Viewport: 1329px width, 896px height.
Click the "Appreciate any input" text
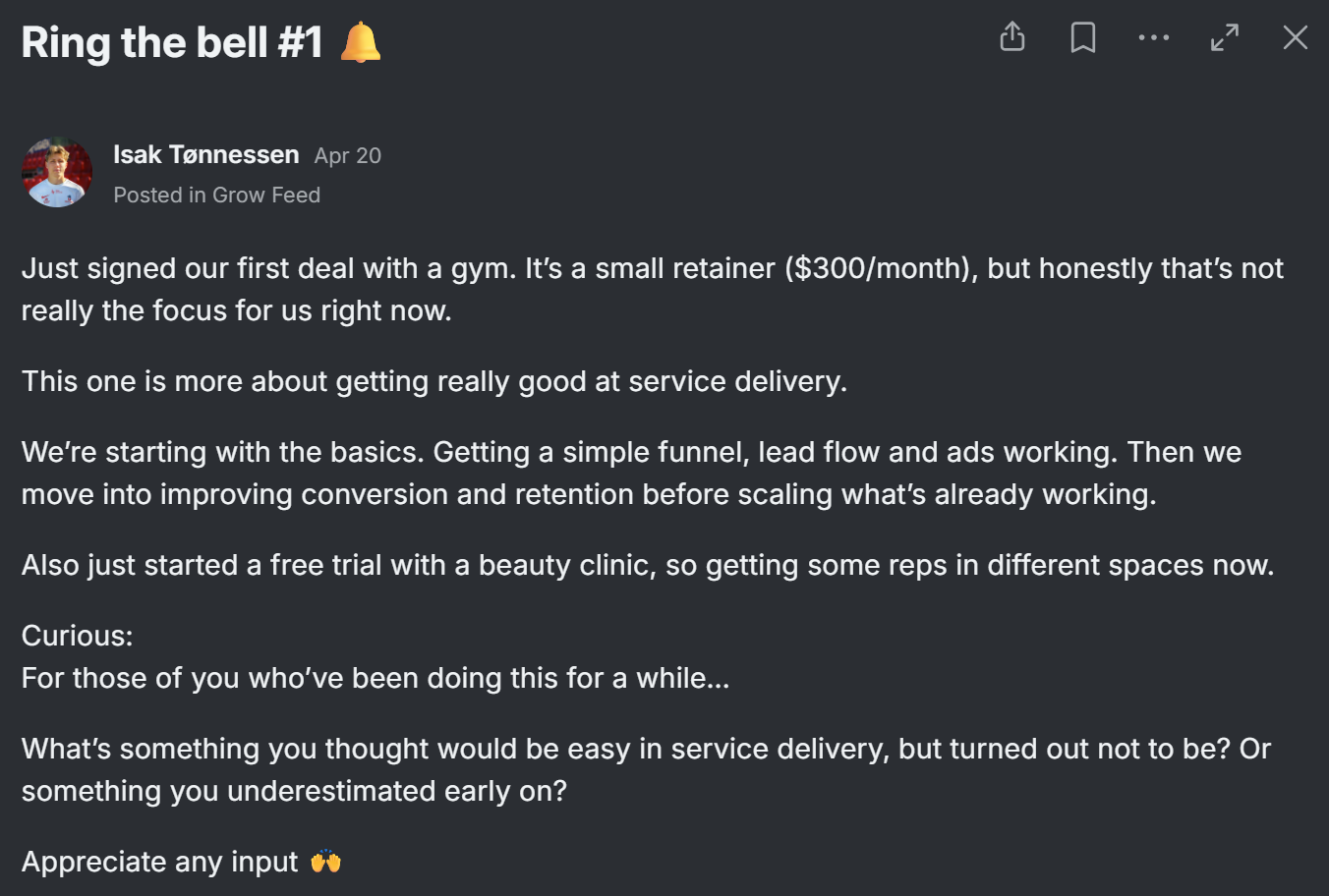click(159, 862)
